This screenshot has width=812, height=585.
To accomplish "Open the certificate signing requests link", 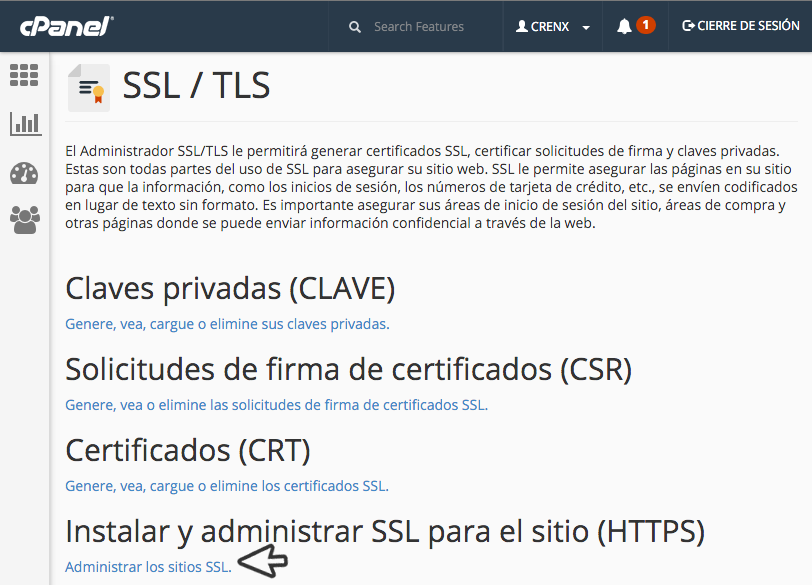I will [x=276, y=405].
